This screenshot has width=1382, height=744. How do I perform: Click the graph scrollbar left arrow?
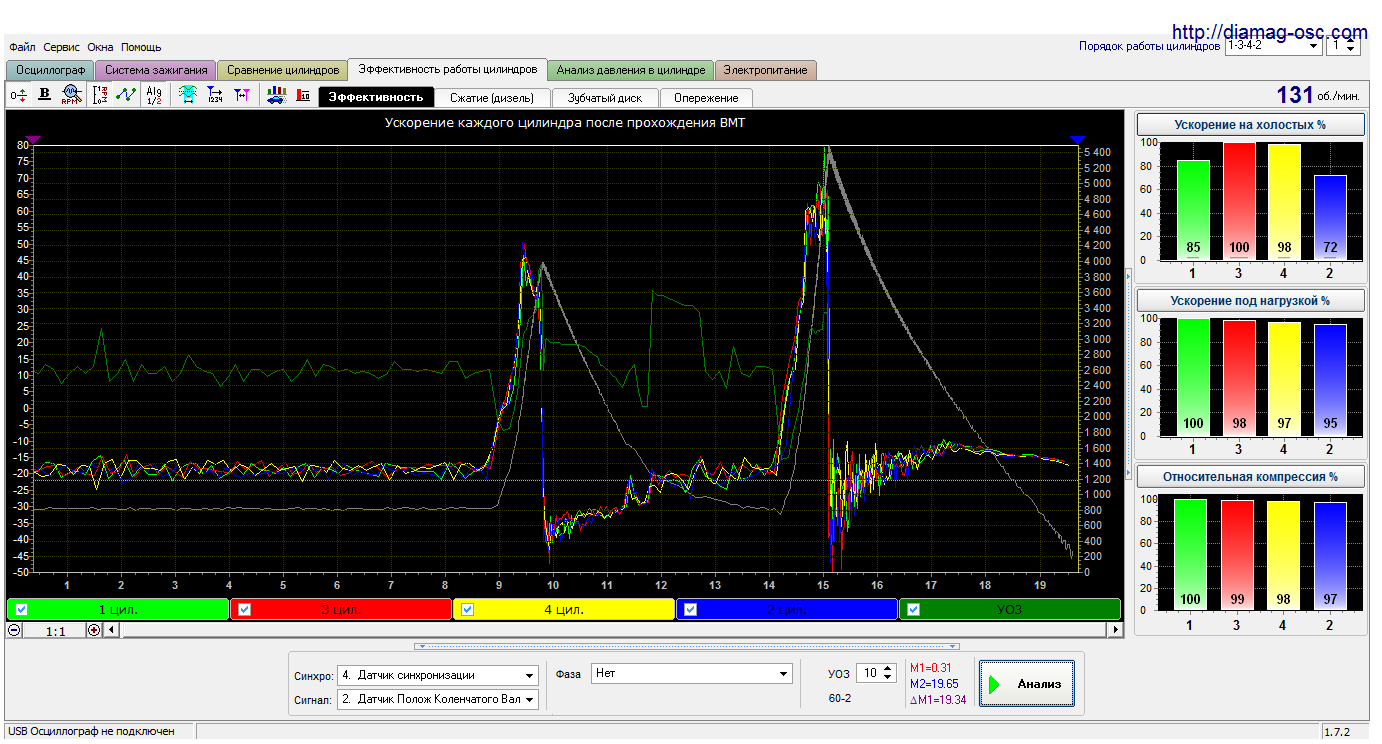tap(111, 630)
